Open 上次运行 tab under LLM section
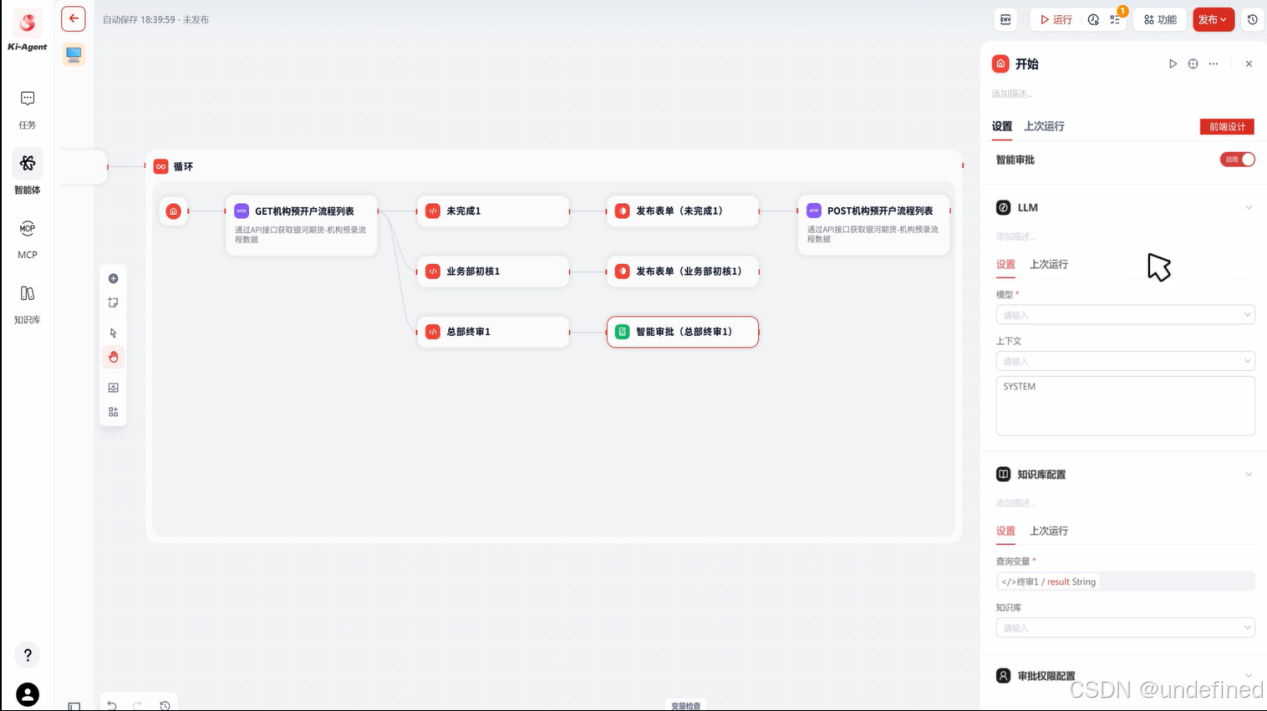Viewport: 1267px width, 711px height. pyautogui.click(x=1049, y=264)
